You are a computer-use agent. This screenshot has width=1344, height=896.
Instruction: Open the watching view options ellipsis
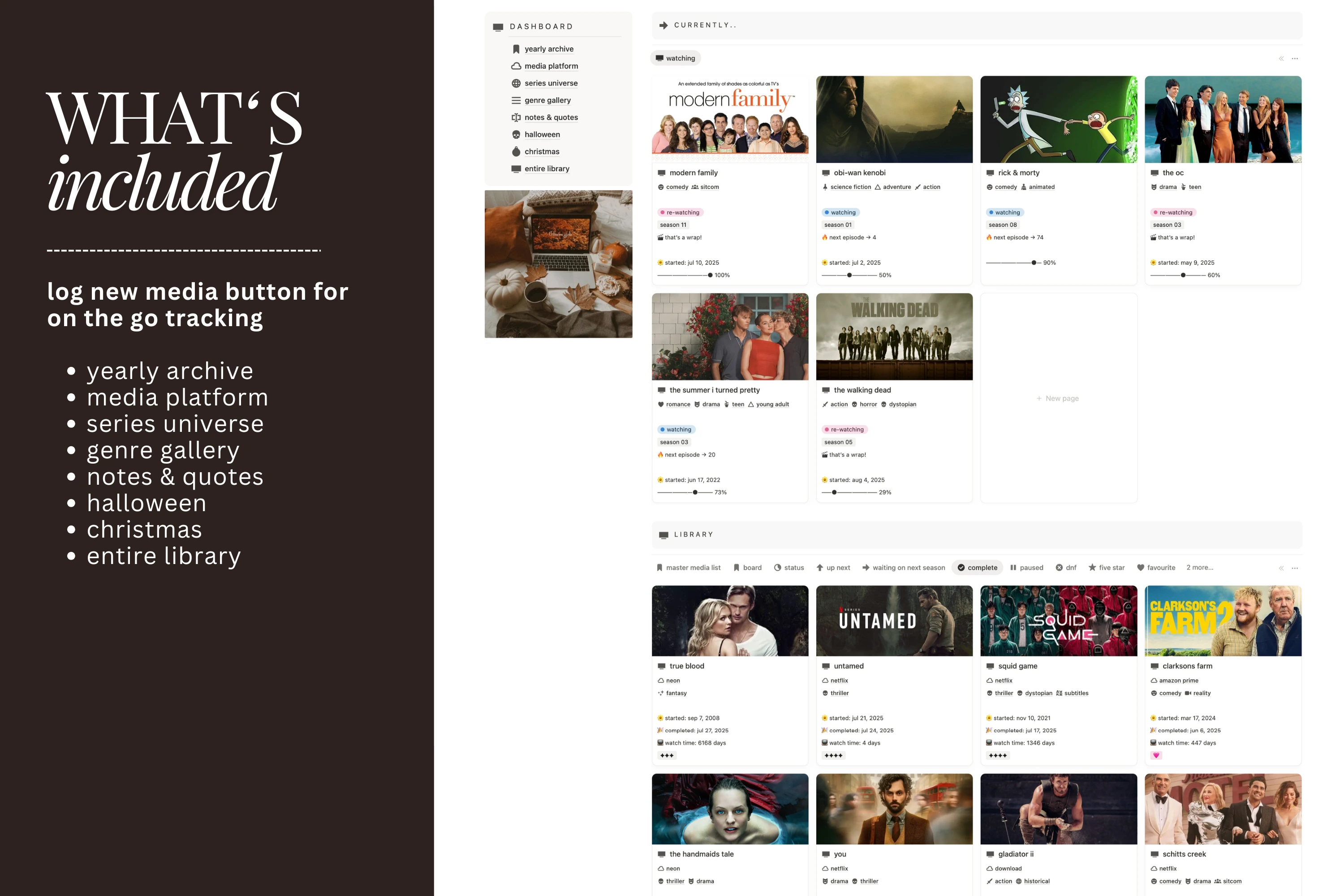pos(1295,58)
